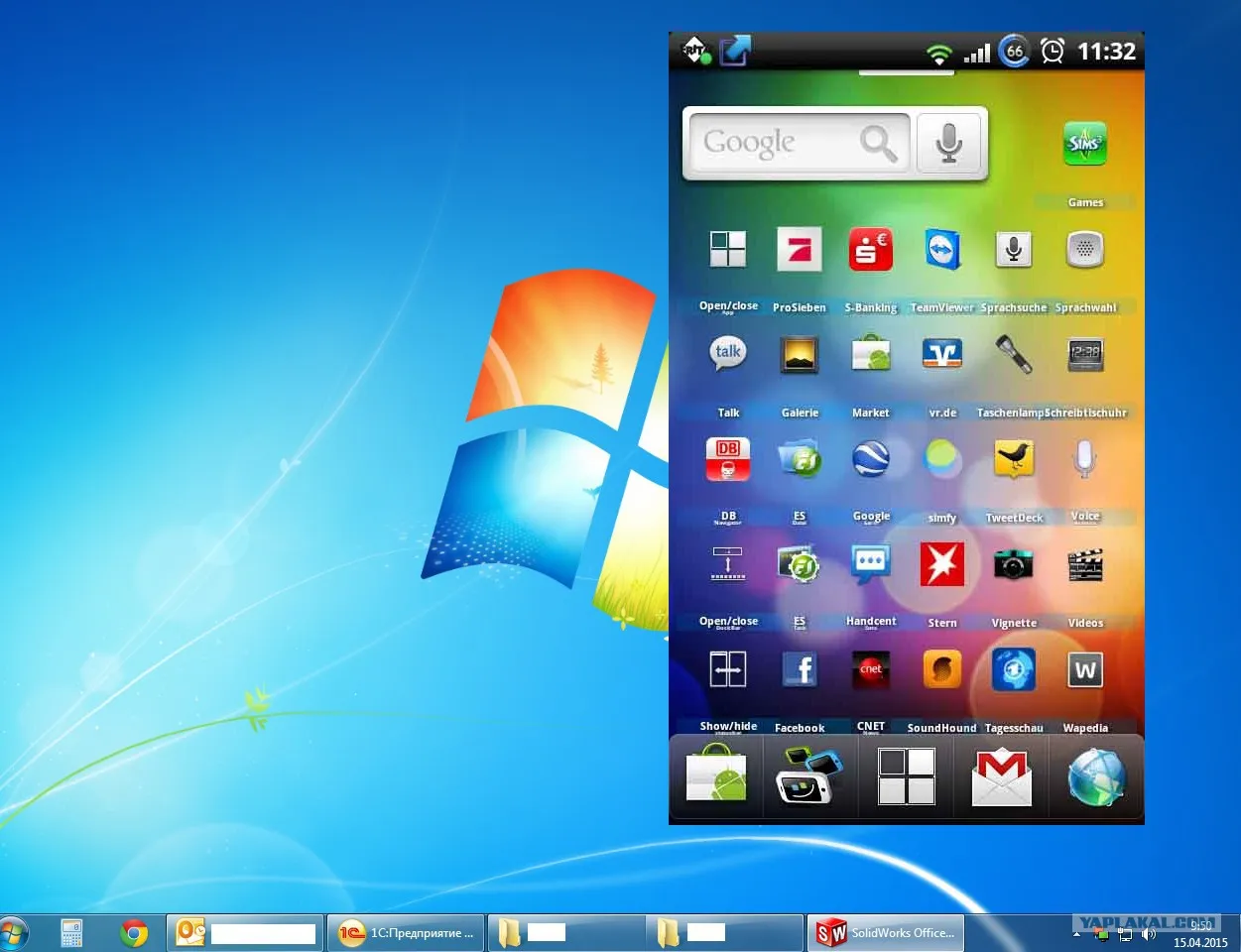The width and height of the screenshot is (1241, 952).
Task: Tap the alarm clock status icon
Action: coord(1052,51)
